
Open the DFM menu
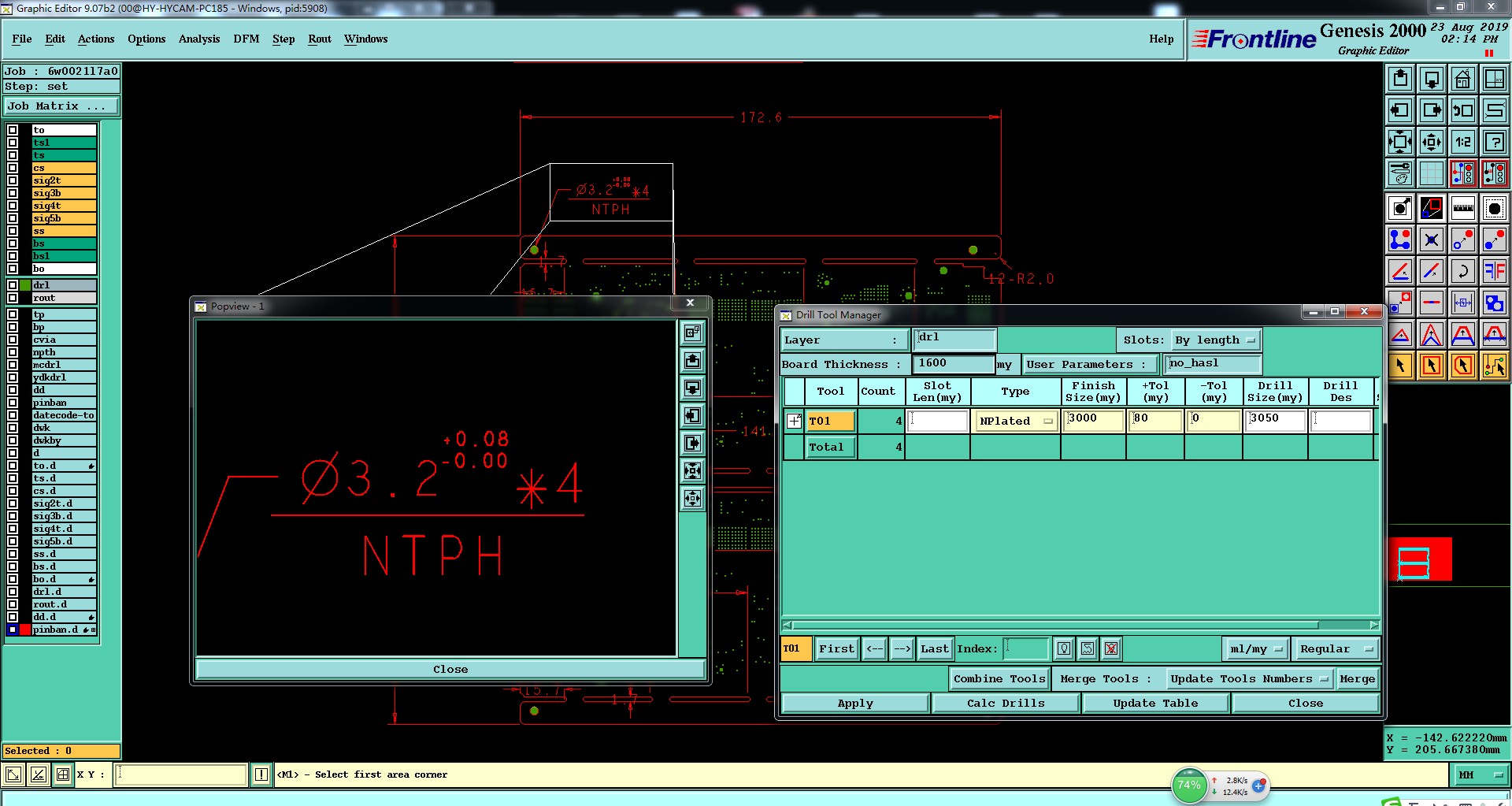pyautogui.click(x=246, y=39)
